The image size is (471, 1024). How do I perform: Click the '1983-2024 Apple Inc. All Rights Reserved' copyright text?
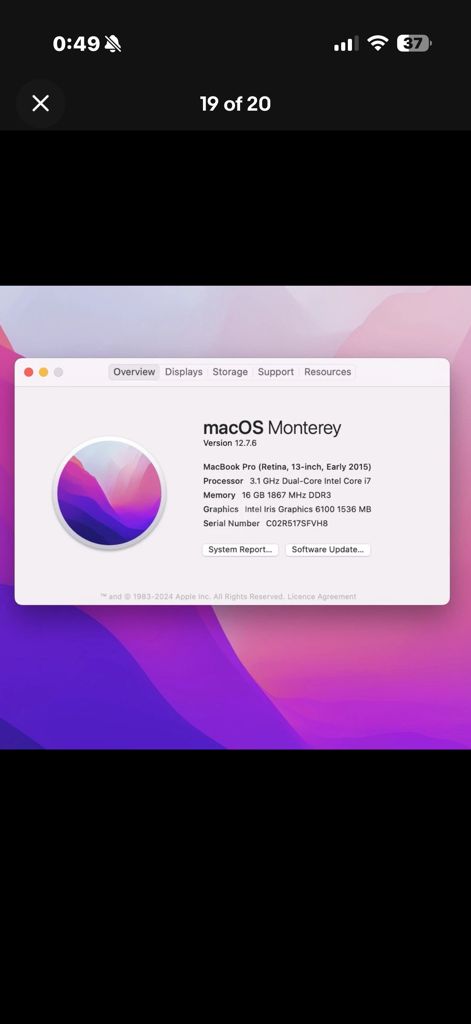[209, 596]
